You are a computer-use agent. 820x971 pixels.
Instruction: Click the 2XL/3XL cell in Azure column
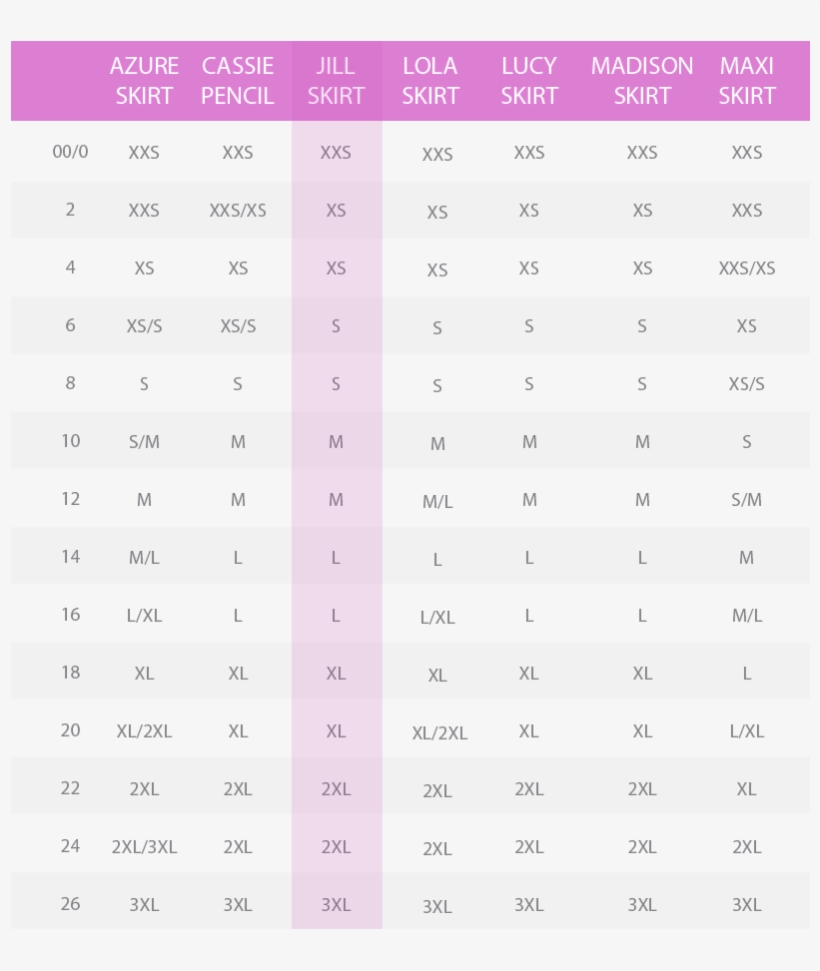point(144,847)
